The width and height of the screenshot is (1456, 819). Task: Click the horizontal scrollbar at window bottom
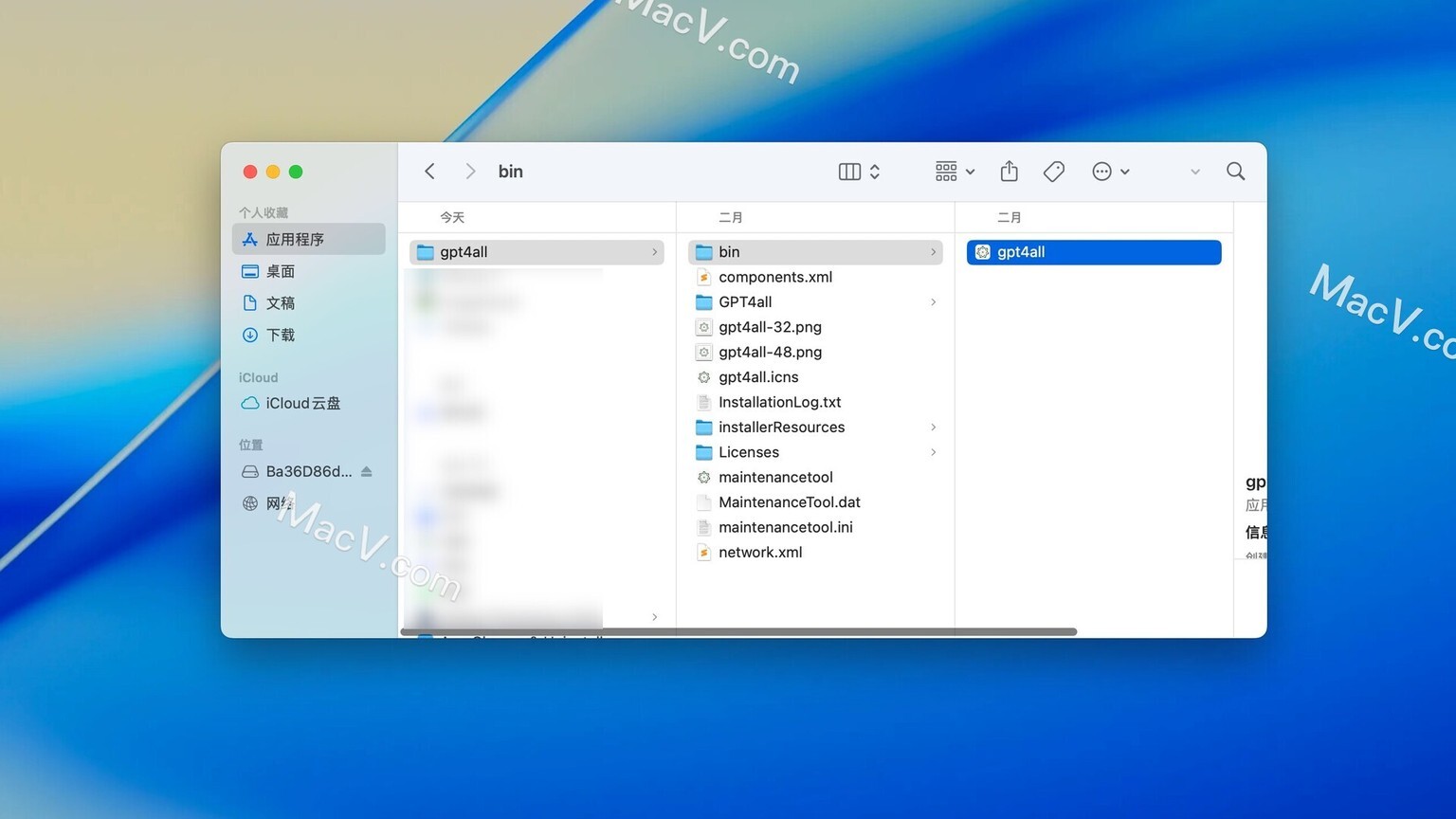[x=738, y=631]
